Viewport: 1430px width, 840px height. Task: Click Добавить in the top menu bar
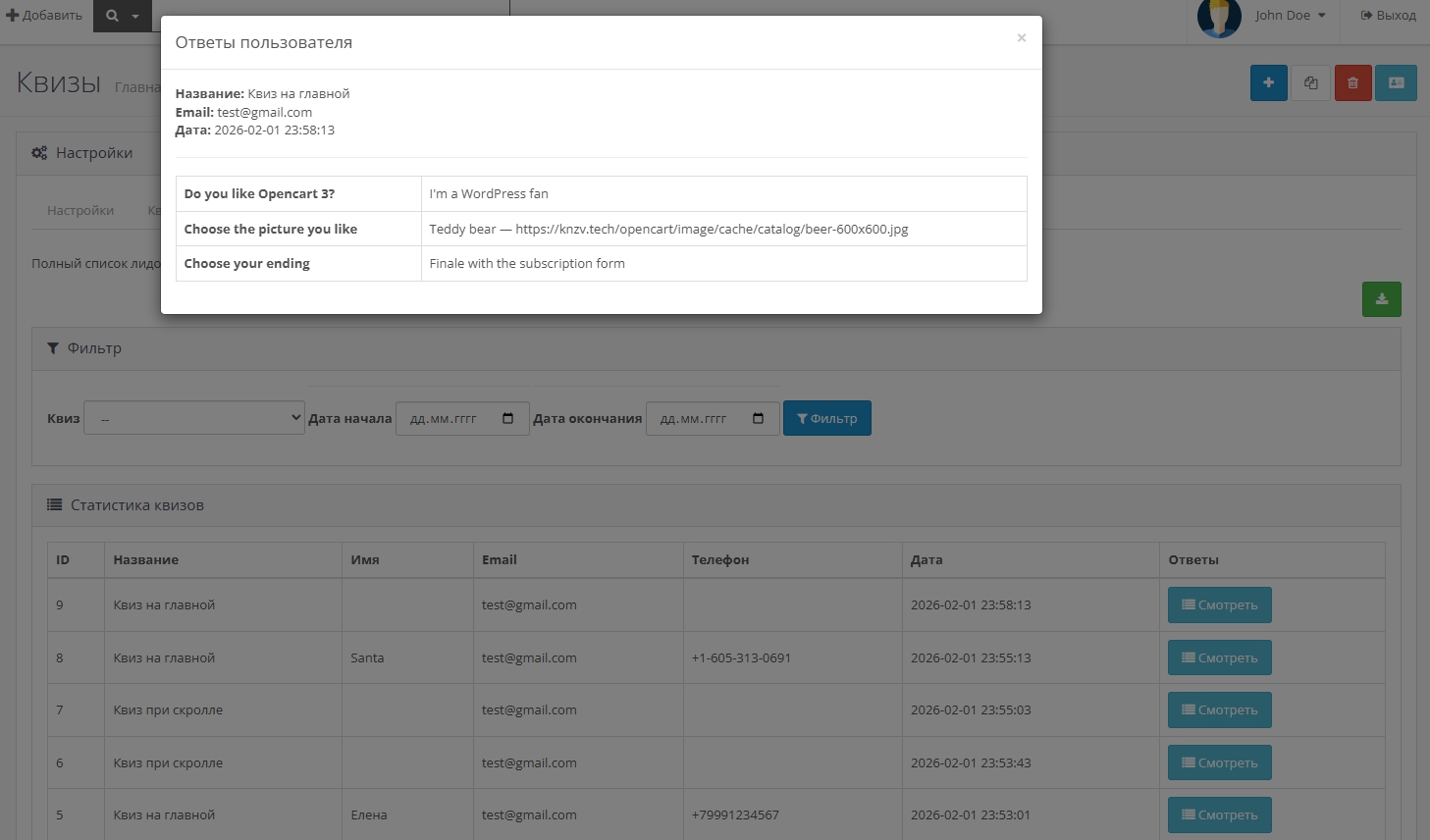[44, 16]
